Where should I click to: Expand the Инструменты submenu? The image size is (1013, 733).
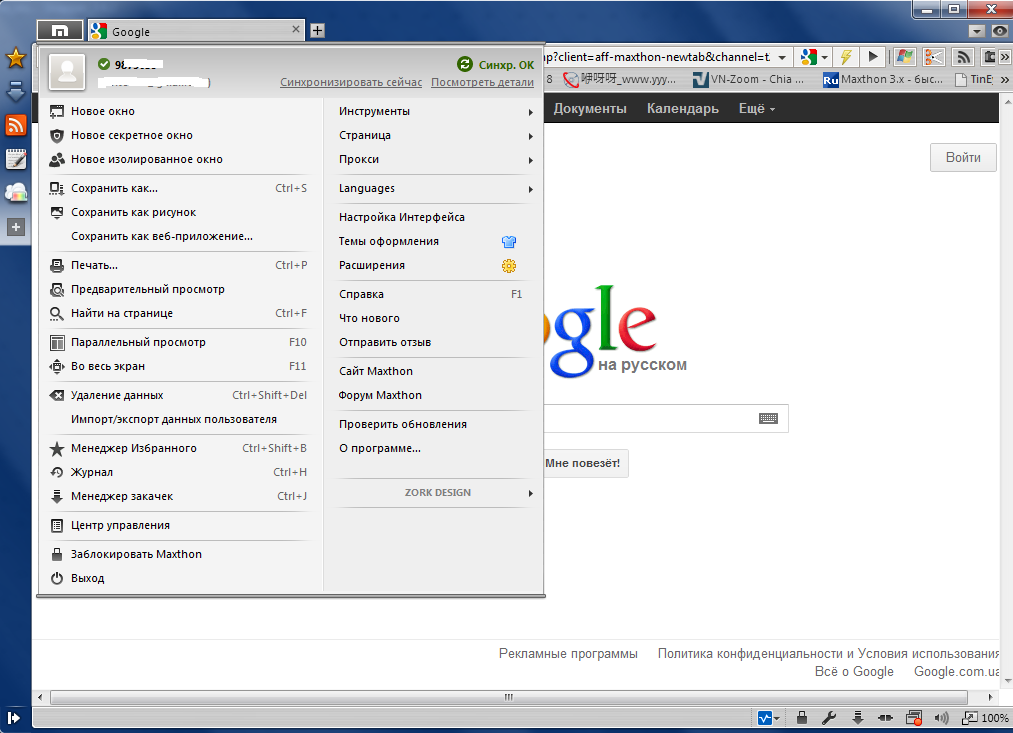click(435, 111)
